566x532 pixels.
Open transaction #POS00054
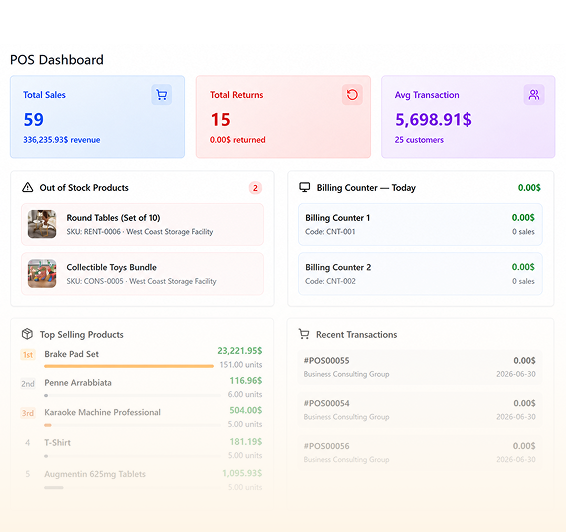[420, 410]
